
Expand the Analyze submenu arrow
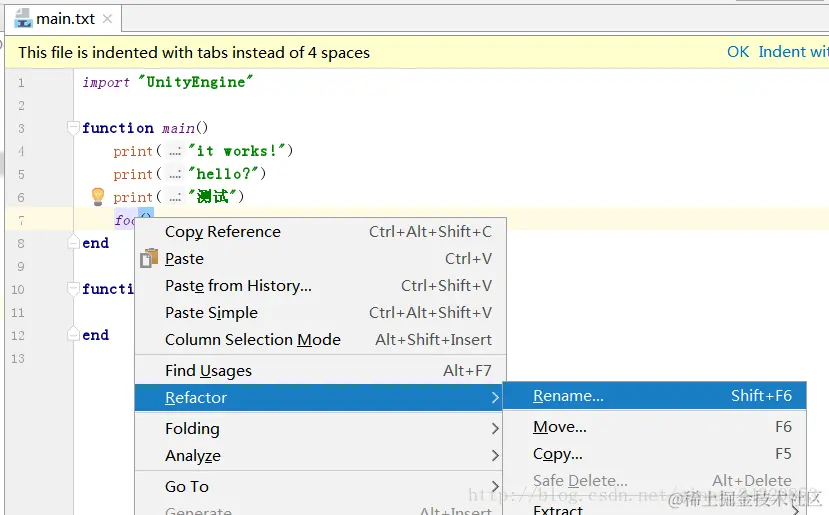[x=495, y=456]
